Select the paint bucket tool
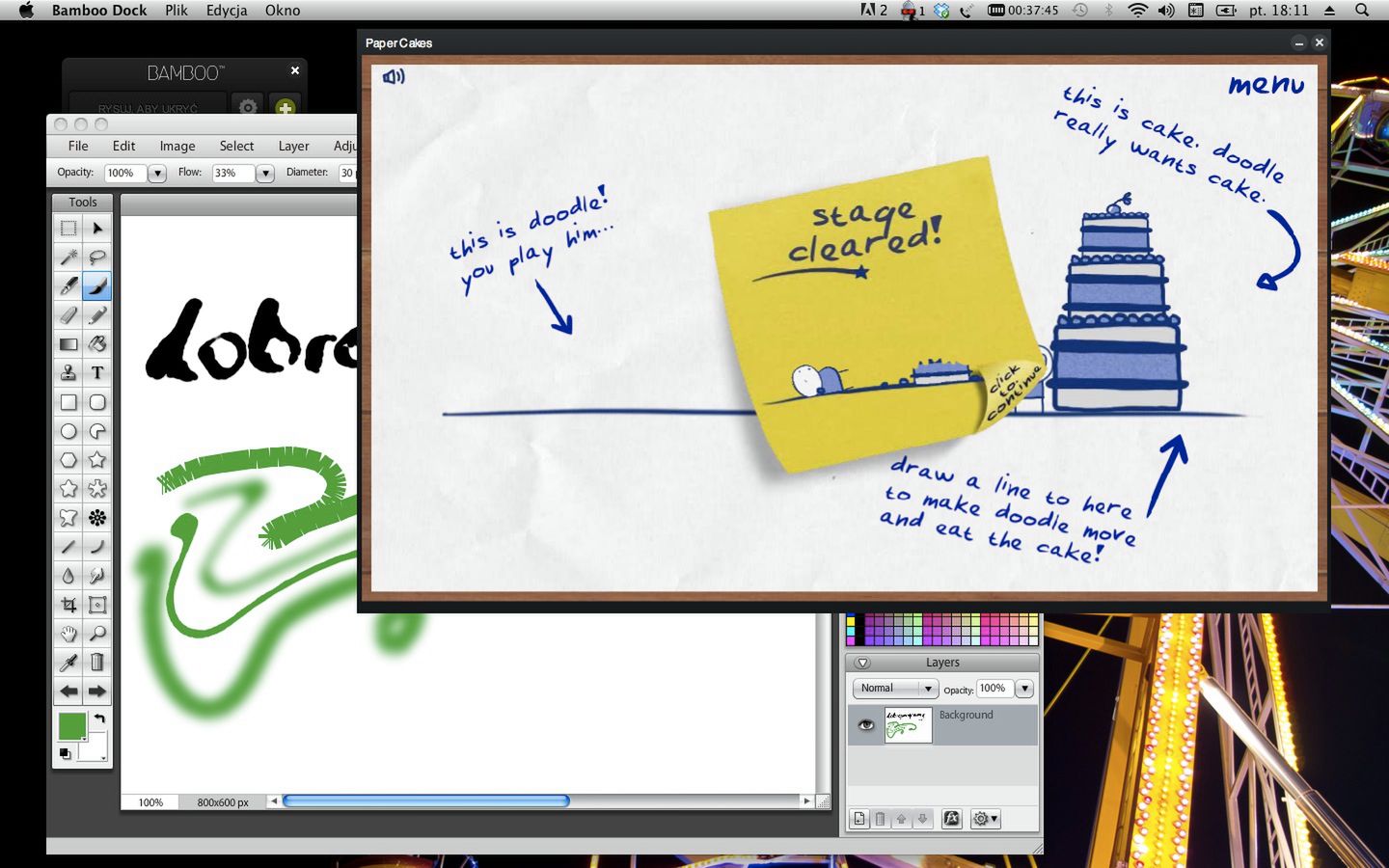This screenshot has width=1389, height=868. click(97, 344)
